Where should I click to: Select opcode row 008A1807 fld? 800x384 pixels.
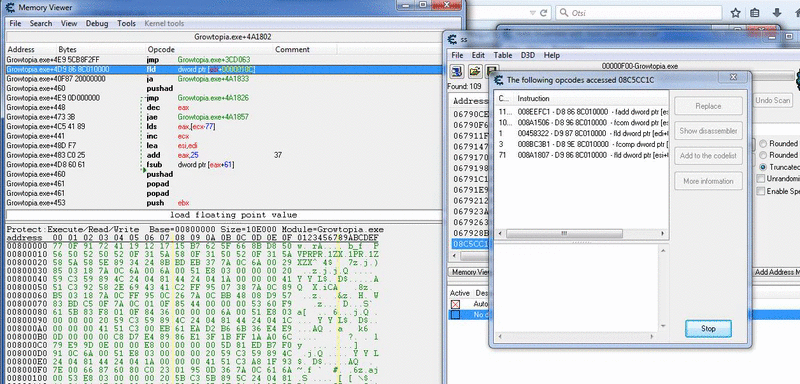581,156
